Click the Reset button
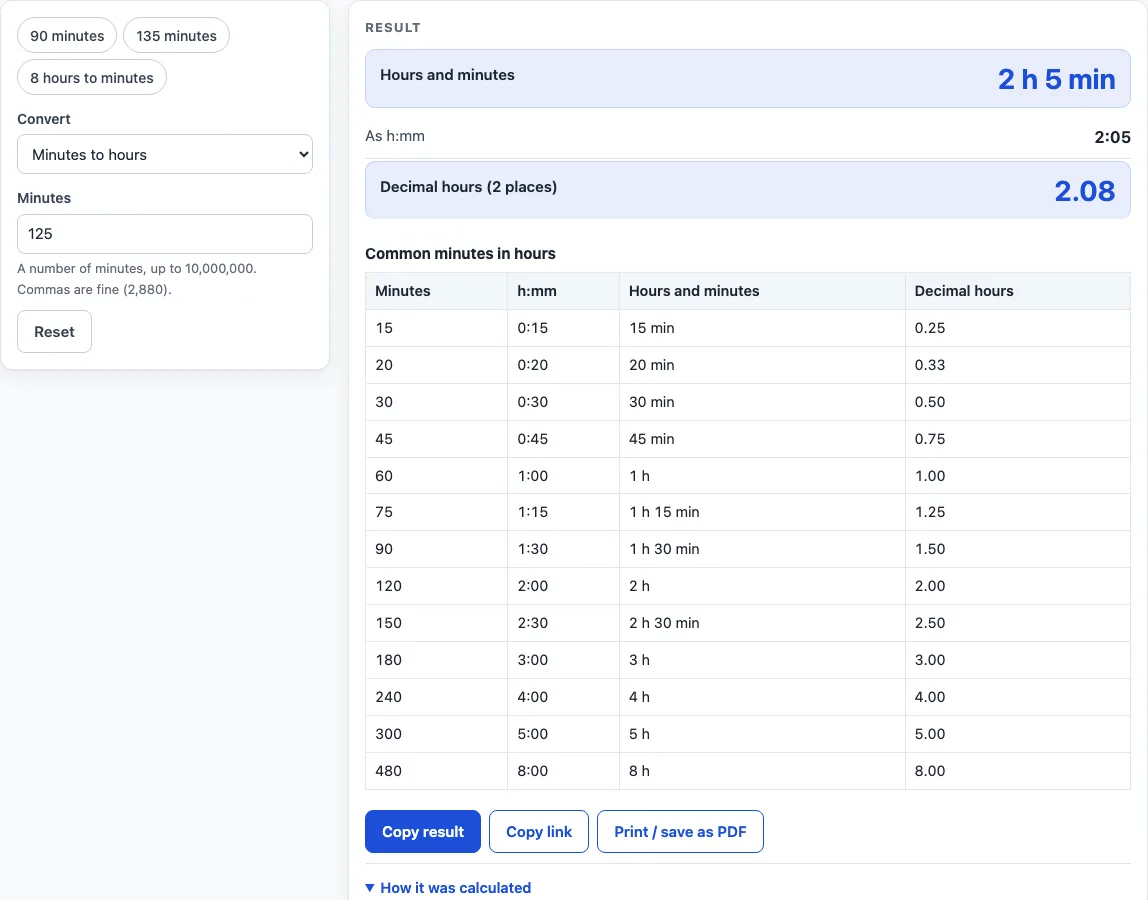Image resolution: width=1148 pixels, height=900 pixels. coord(54,332)
